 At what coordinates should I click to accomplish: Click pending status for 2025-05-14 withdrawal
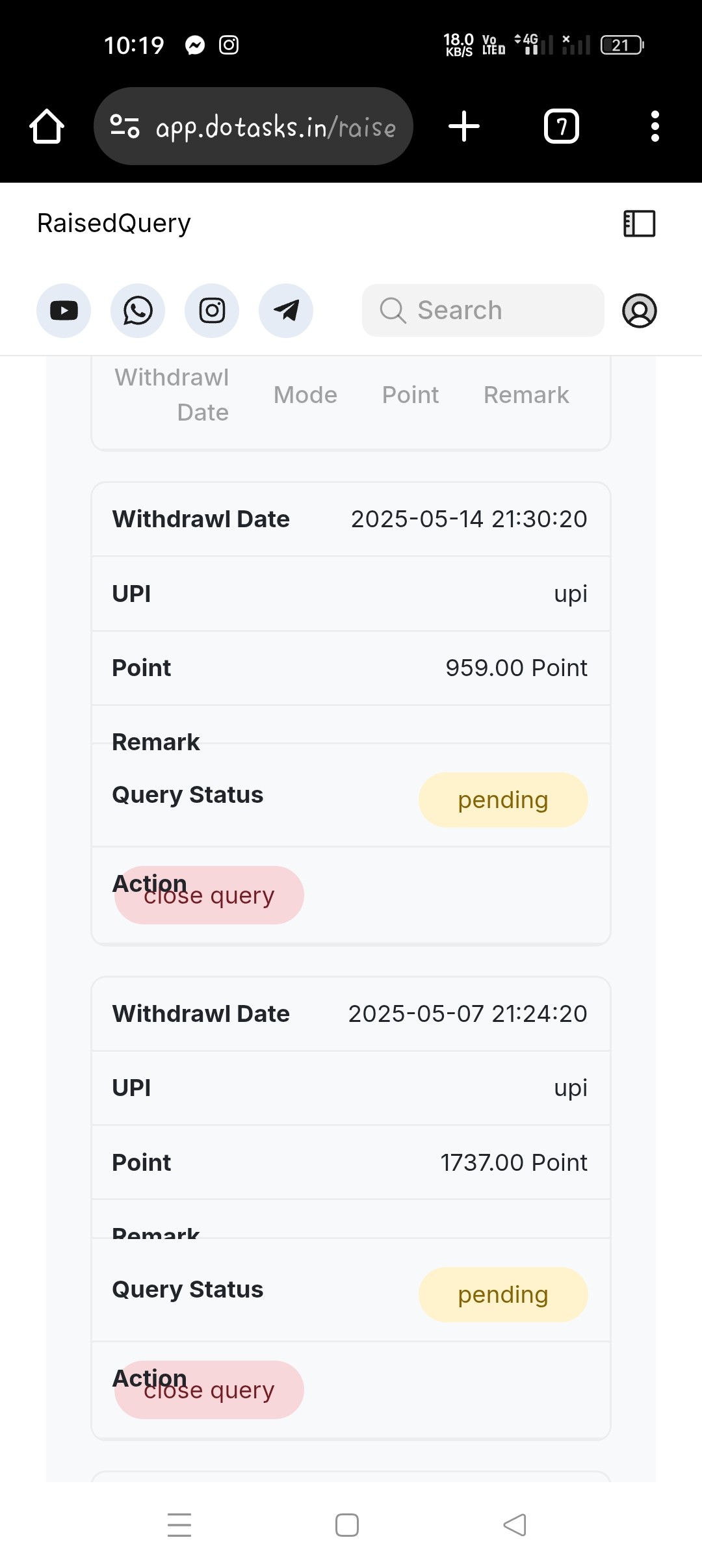503,800
